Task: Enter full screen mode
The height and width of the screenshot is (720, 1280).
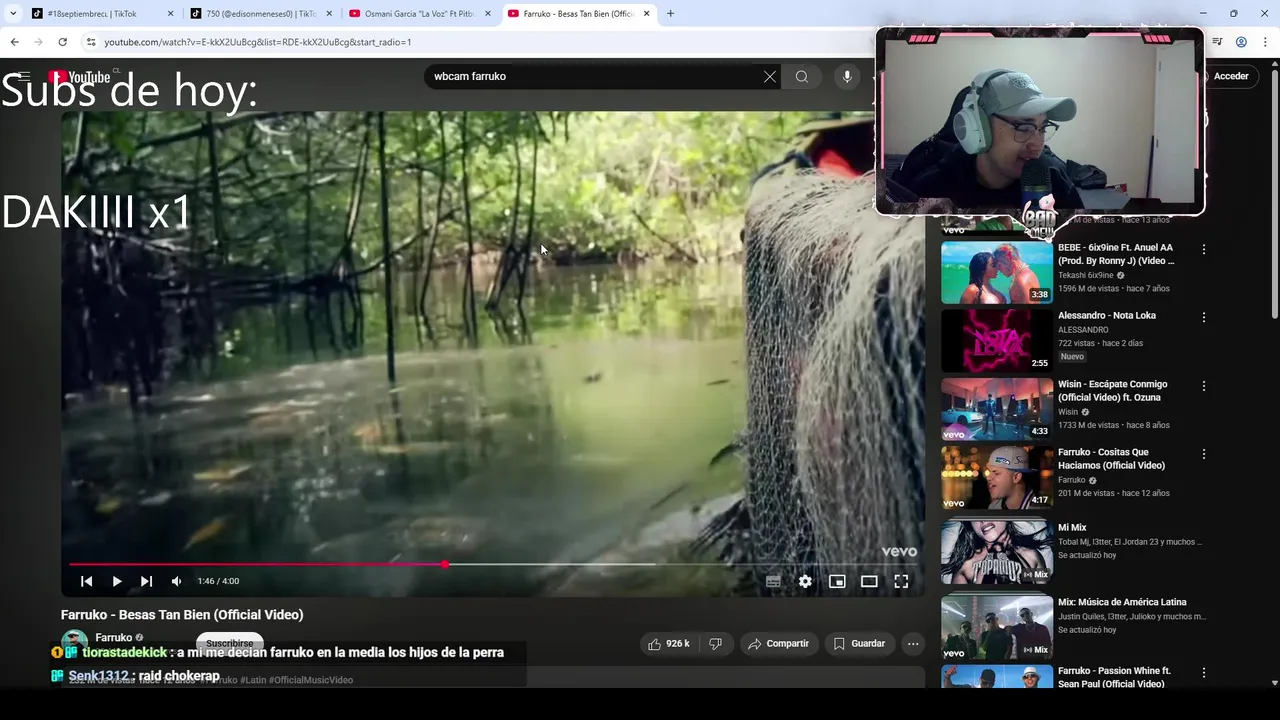Action: coord(901,581)
